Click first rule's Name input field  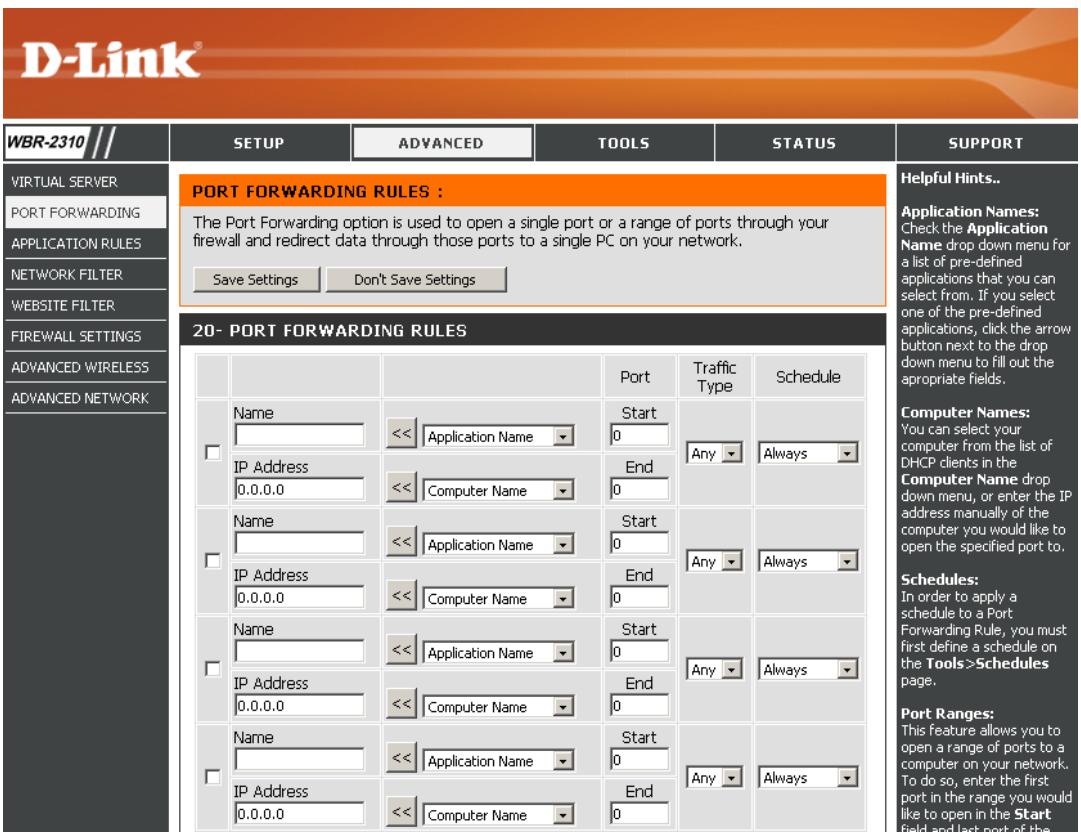(299, 435)
